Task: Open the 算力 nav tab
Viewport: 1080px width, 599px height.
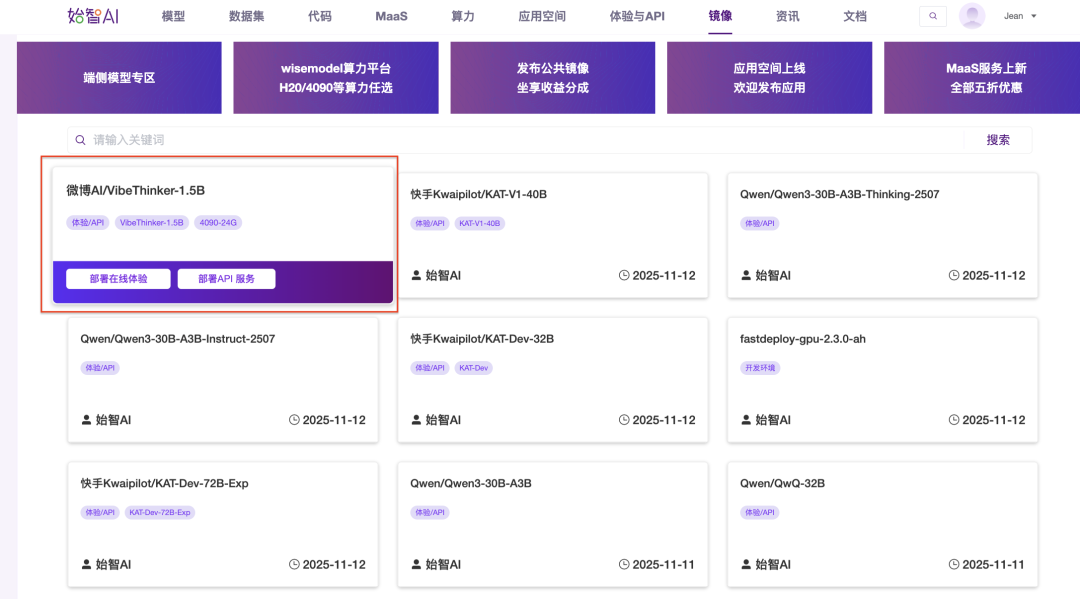Action: tap(463, 16)
